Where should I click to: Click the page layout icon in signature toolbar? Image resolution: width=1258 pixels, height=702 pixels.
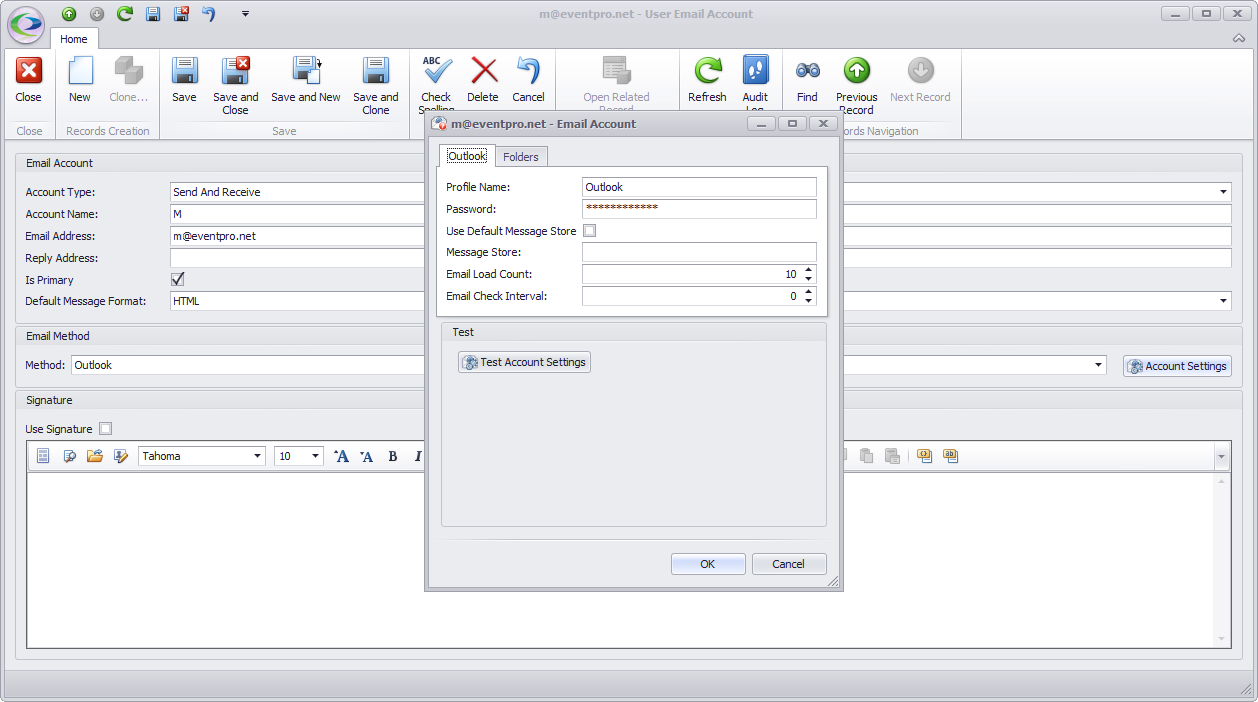coord(43,456)
